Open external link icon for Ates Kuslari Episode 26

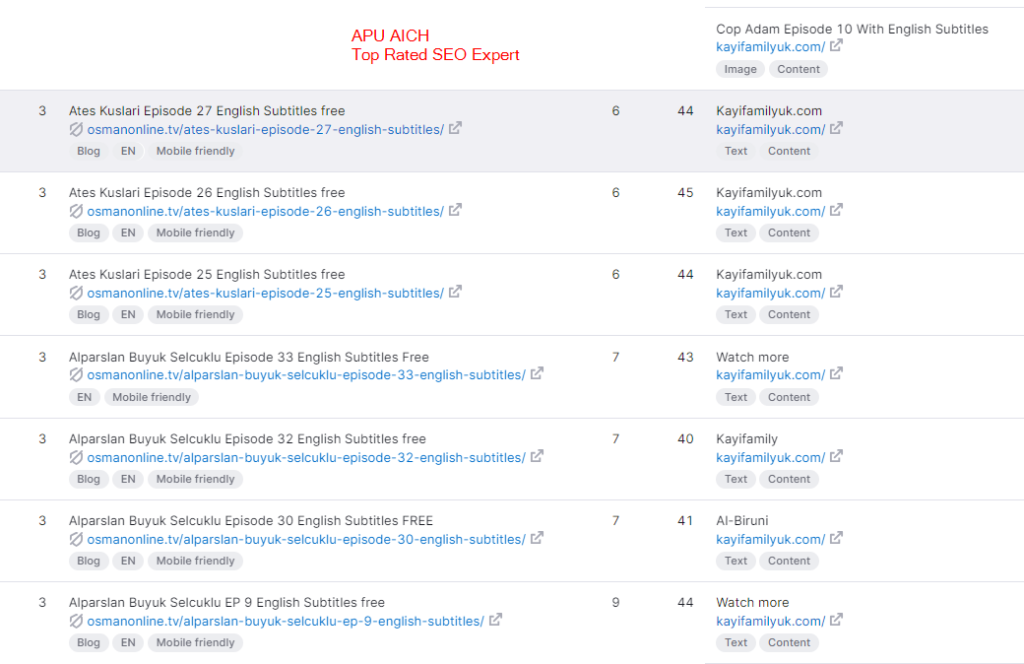455,211
